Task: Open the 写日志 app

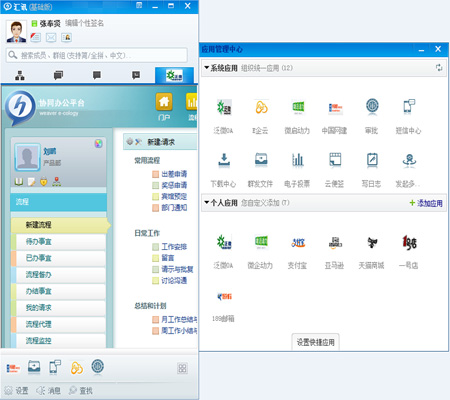Action: point(372,160)
